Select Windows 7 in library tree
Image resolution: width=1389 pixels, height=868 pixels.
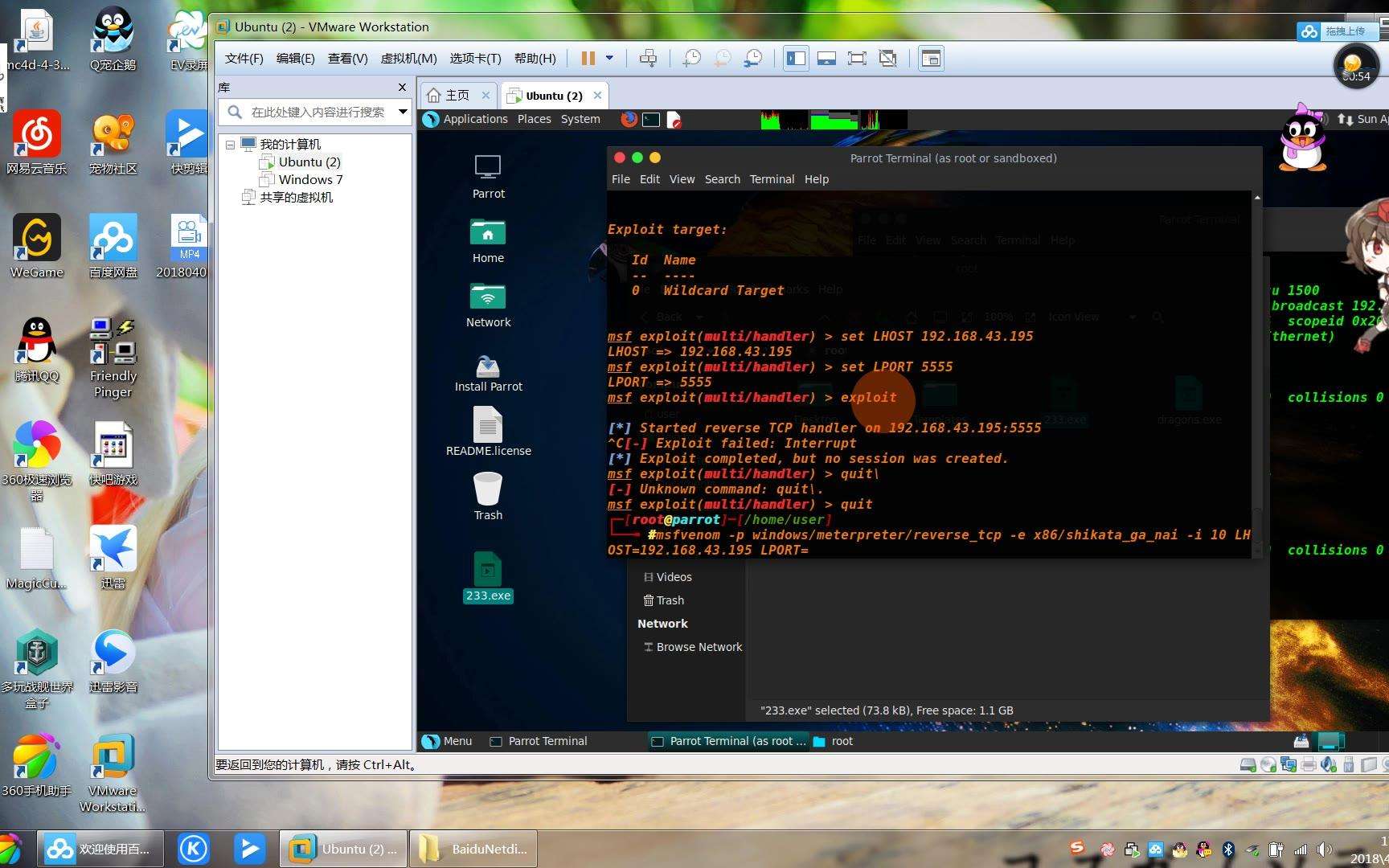(309, 179)
